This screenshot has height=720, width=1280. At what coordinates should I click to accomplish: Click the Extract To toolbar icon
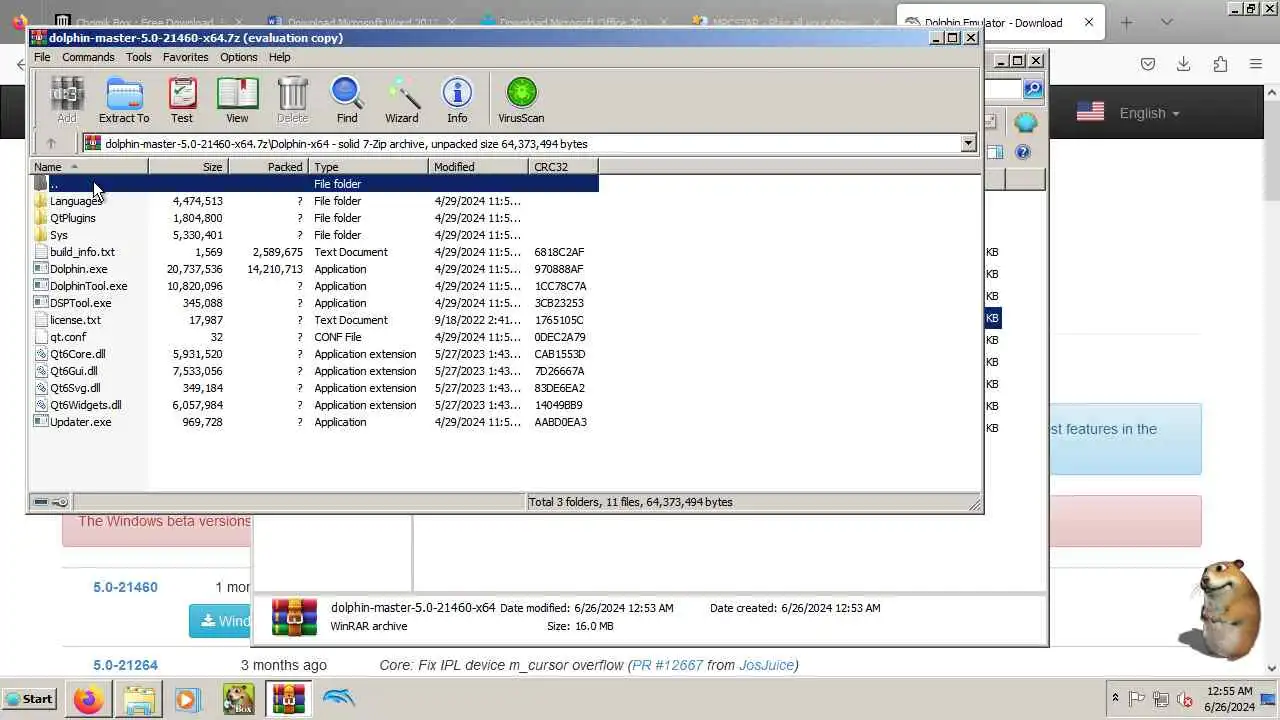coord(124,100)
